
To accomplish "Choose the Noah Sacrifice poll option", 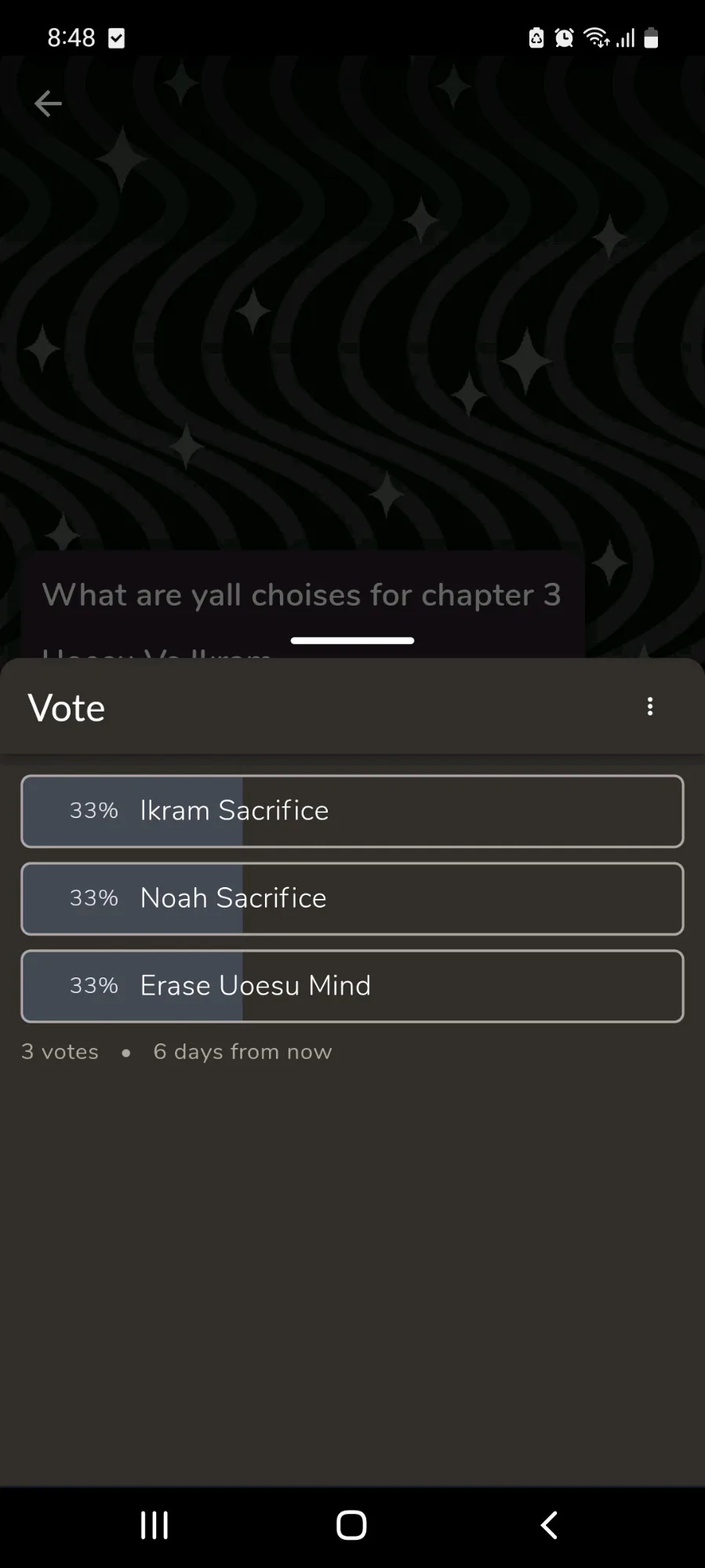I will pyautogui.click(x=352, y=899).
